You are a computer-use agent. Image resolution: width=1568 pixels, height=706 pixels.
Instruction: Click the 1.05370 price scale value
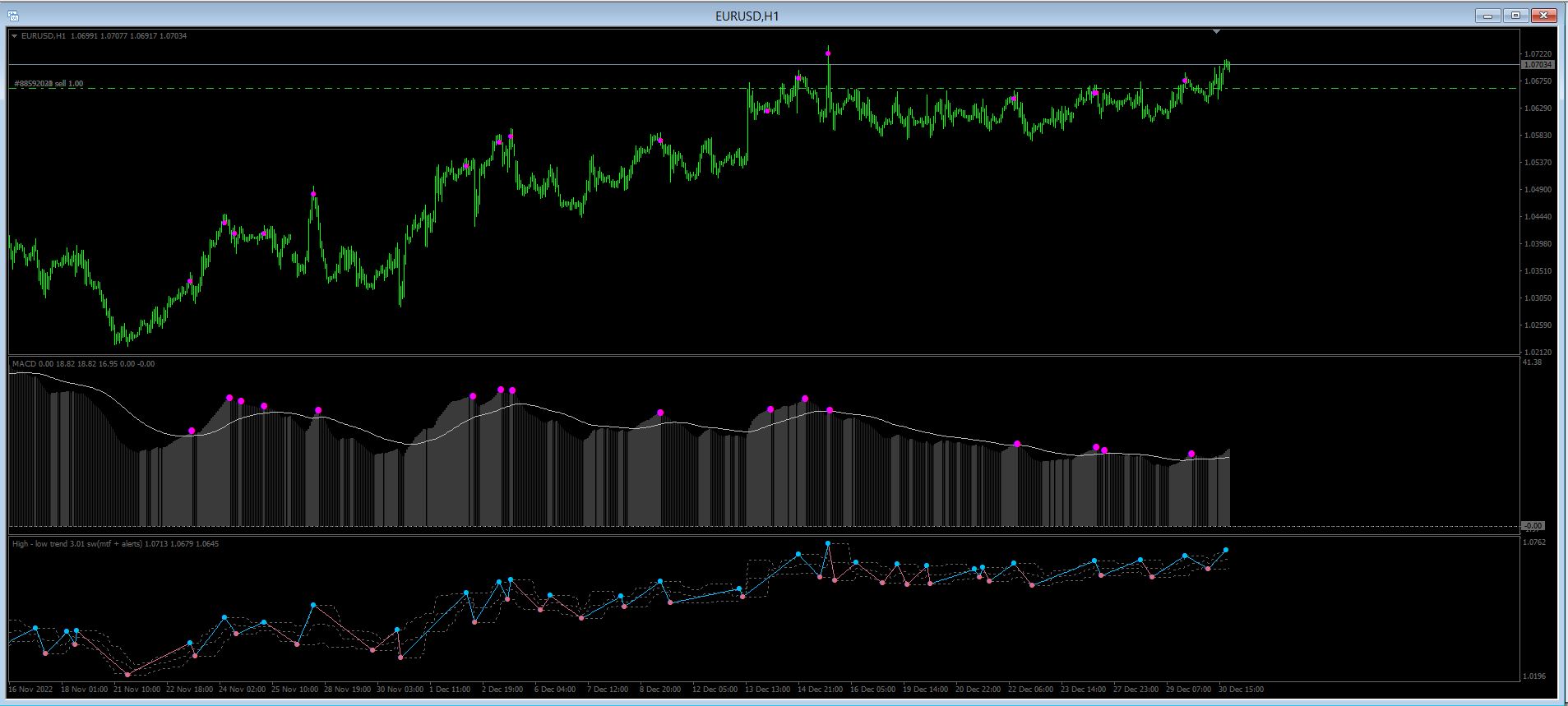point(1538,163)
